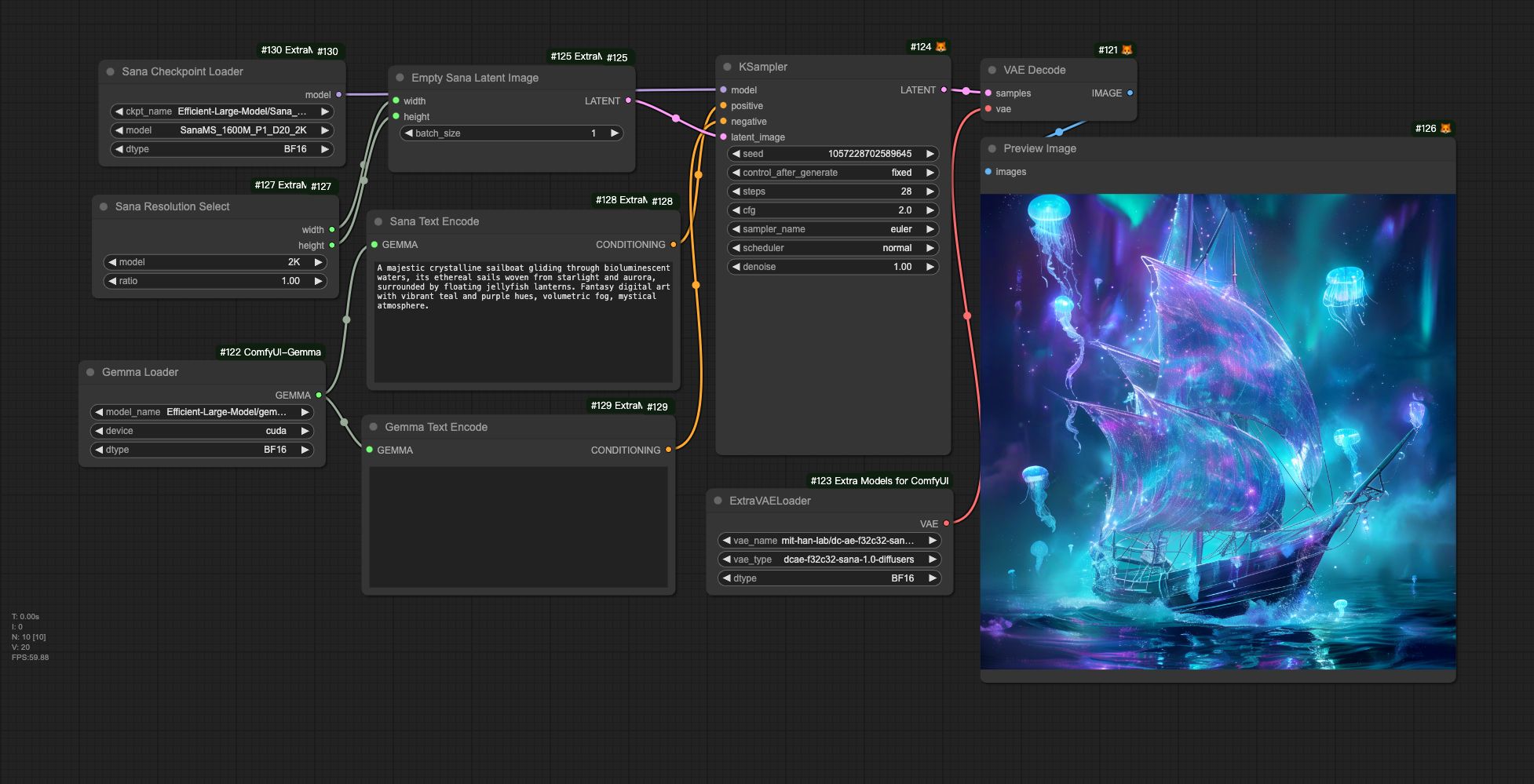Click the Gemma Text Encode node title
Viewport: 1534px width, 784px height.
pos(436,428)
